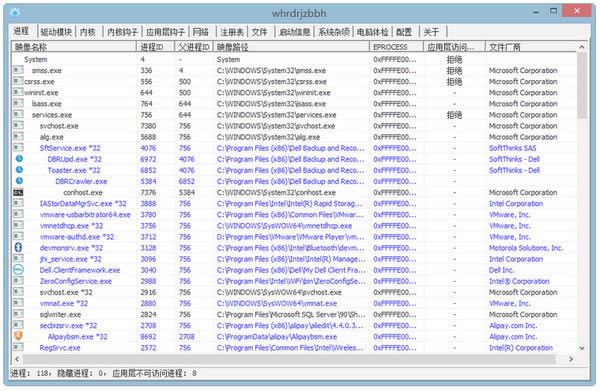Click the C:\WINDOWS\SysWOW64\vmnat.exe path
This screenshot has width=600, height=391.
tap(277, 303)
